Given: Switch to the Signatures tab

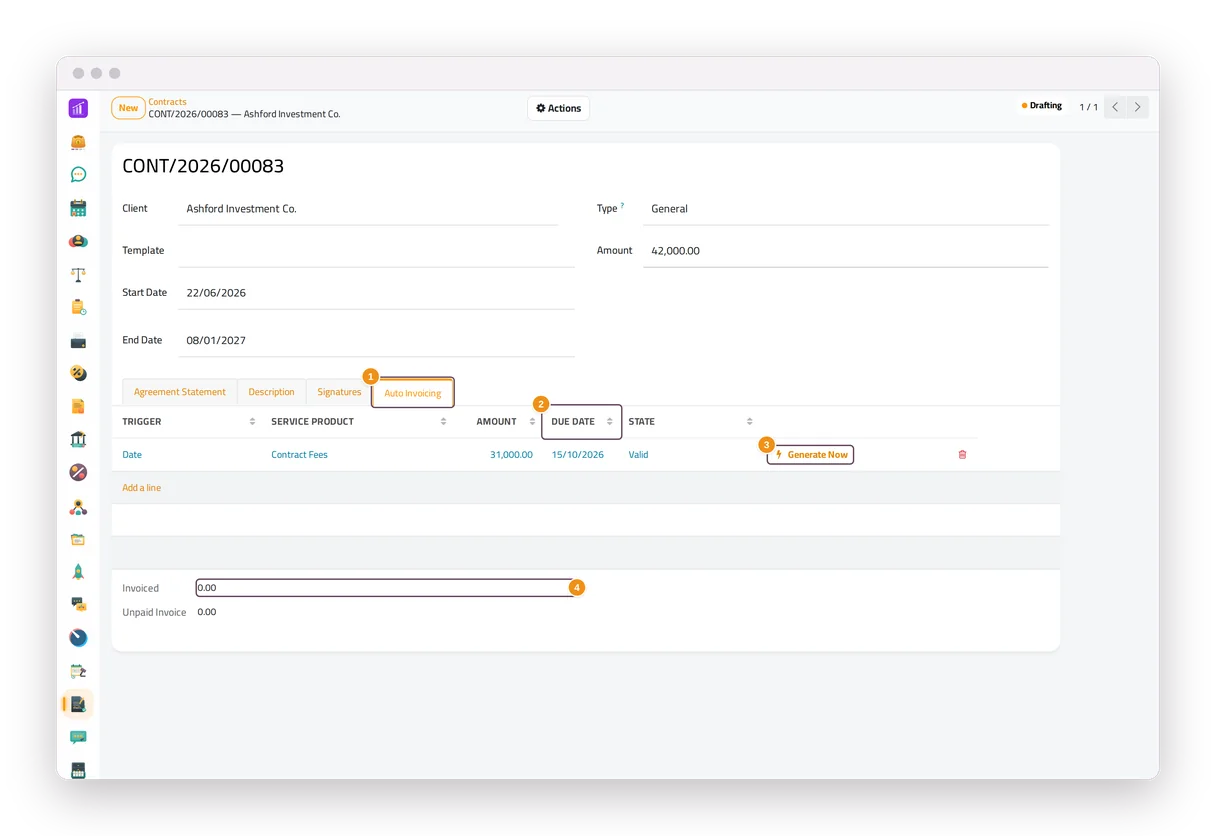Looking at the screenshot, I should 339,392.
